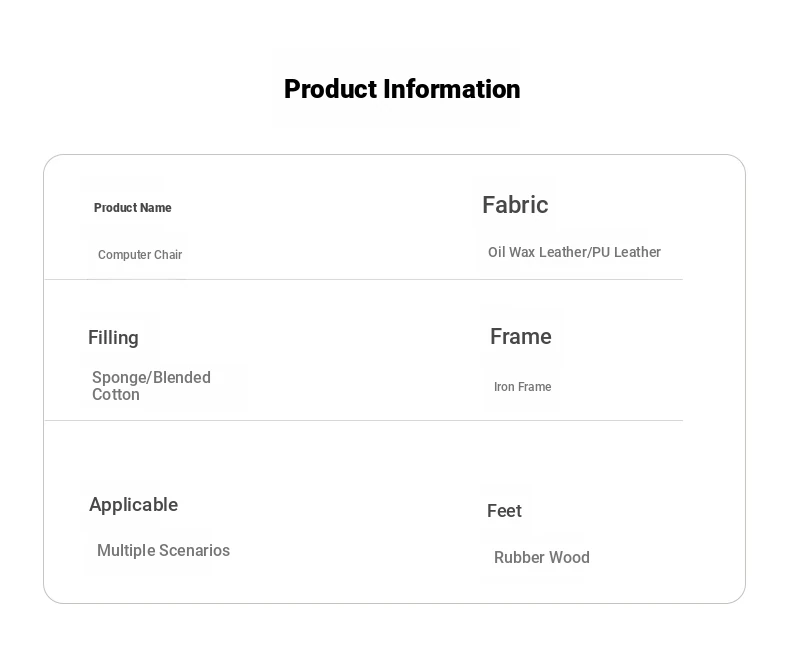Click the Rubber Wood value
This screenshot has width=790, height=645.
click(x=542, y=557)
